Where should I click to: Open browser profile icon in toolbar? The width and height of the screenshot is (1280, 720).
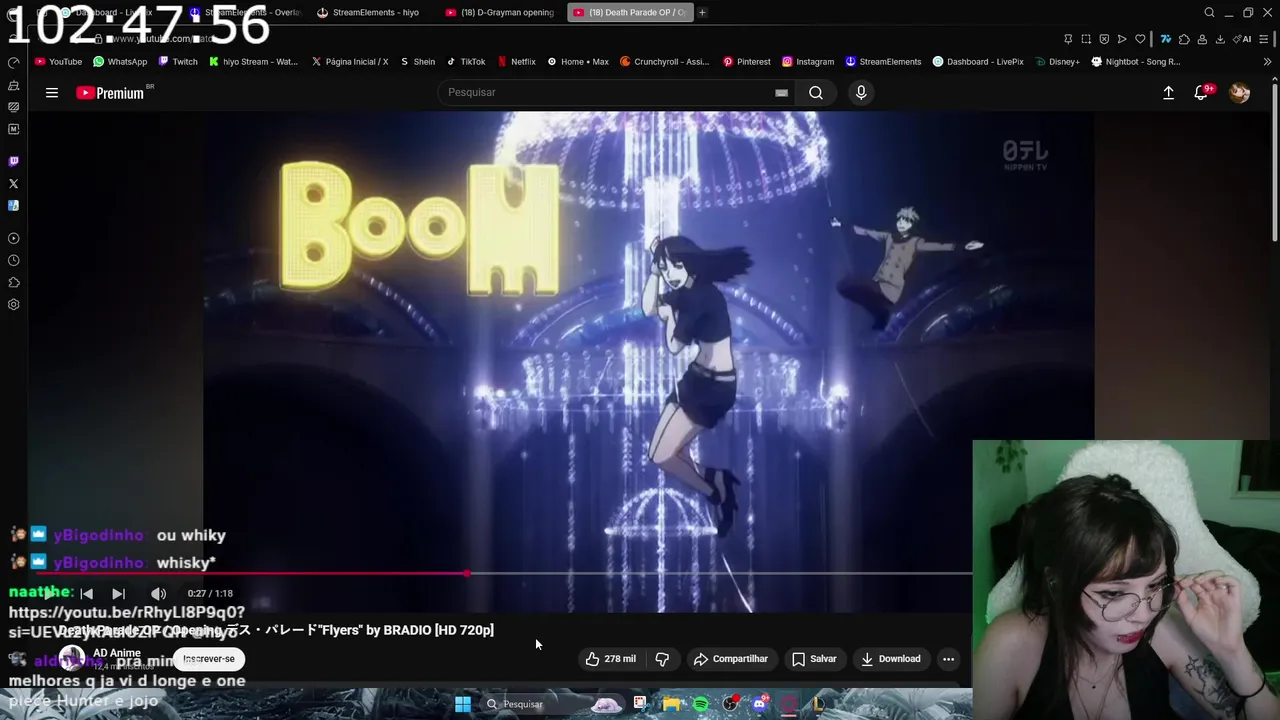point(1202,39)
